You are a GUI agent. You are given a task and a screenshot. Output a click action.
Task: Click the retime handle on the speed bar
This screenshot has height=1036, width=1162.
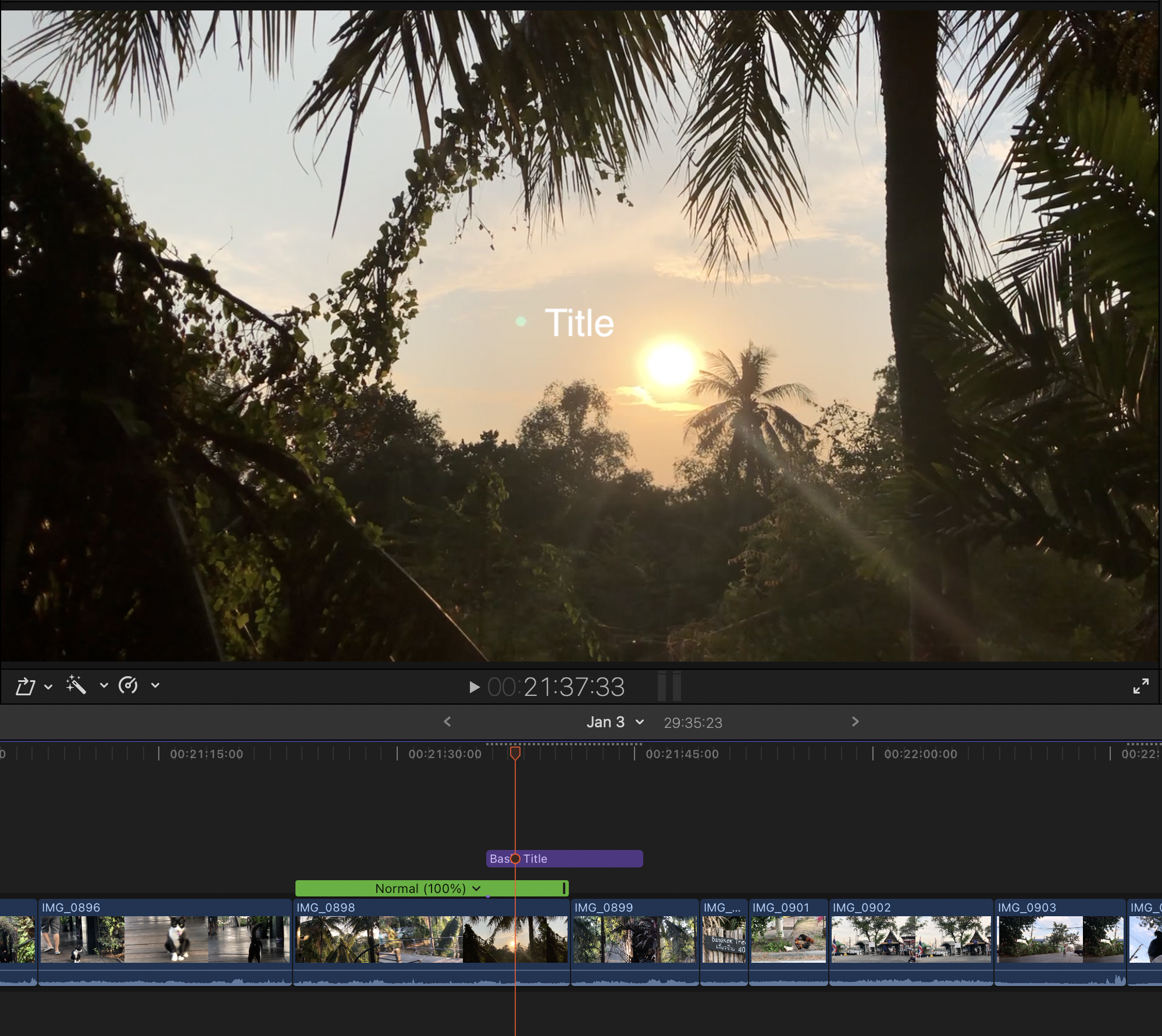pos(564,888)
